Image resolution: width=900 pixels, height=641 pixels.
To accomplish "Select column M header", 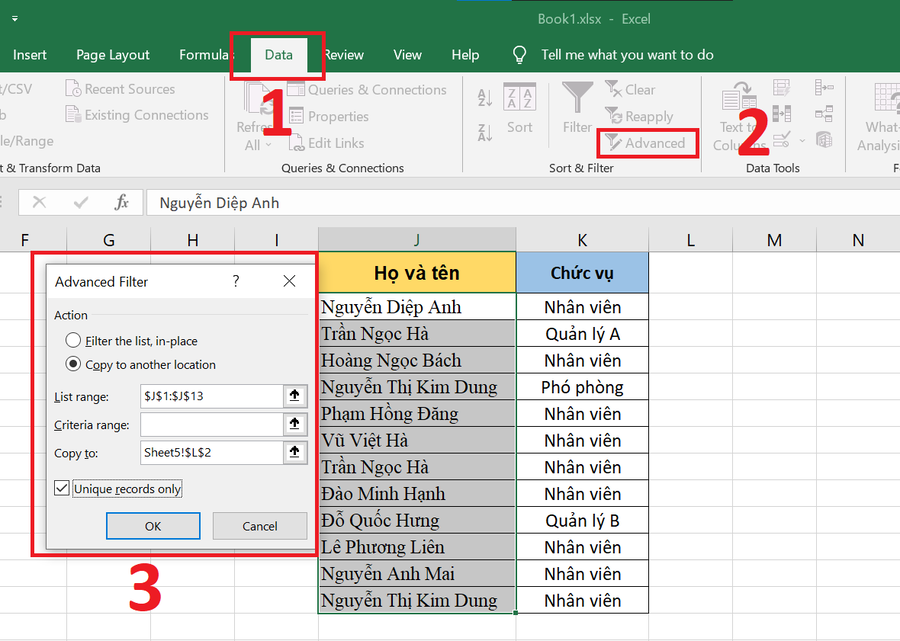I will click(x=774, y=240).
